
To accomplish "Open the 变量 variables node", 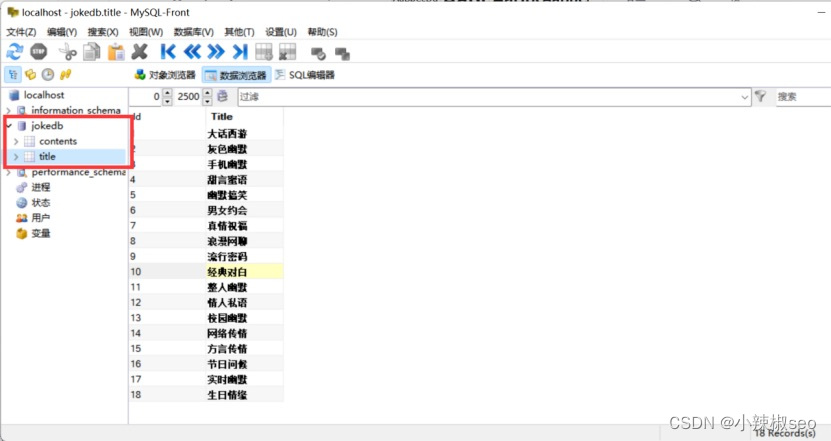I will (33, 233).
